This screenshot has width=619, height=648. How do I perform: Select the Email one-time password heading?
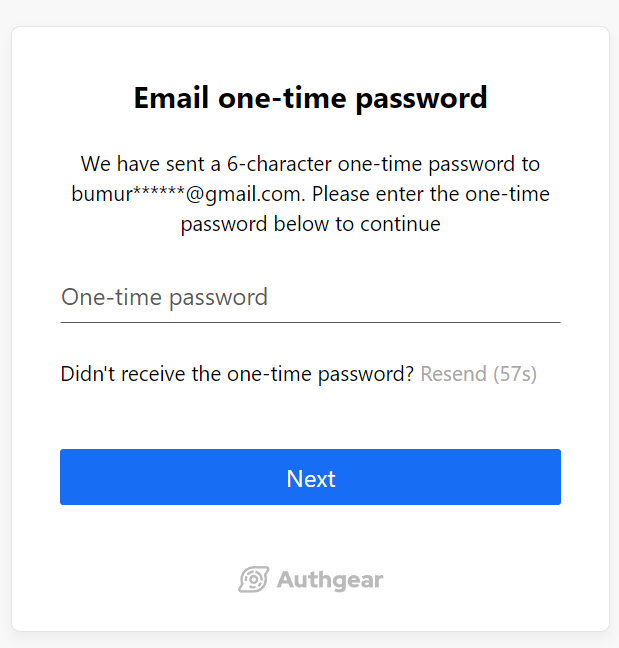[310, 98]
